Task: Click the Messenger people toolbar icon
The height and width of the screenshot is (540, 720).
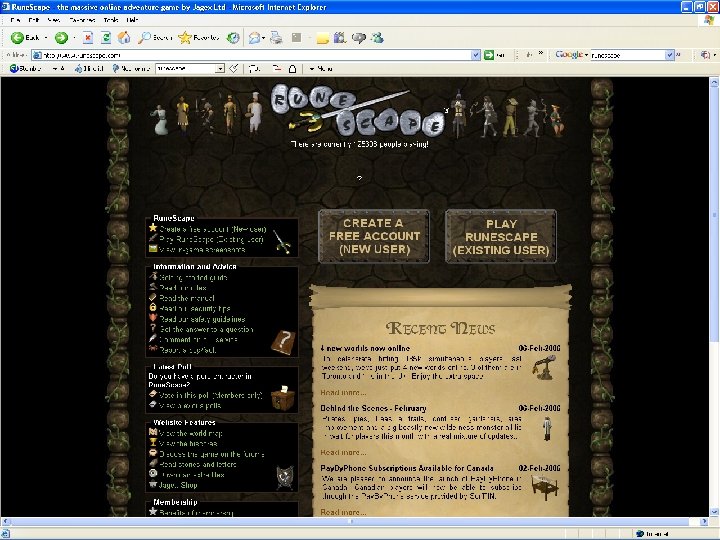Action: click(377, 38)
